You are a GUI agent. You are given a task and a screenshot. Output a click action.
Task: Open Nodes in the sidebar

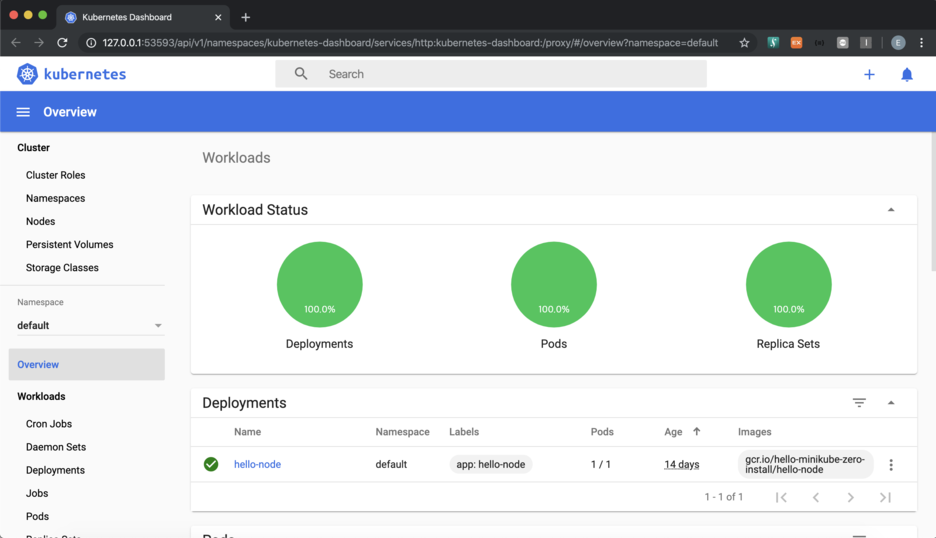point(41,222)
